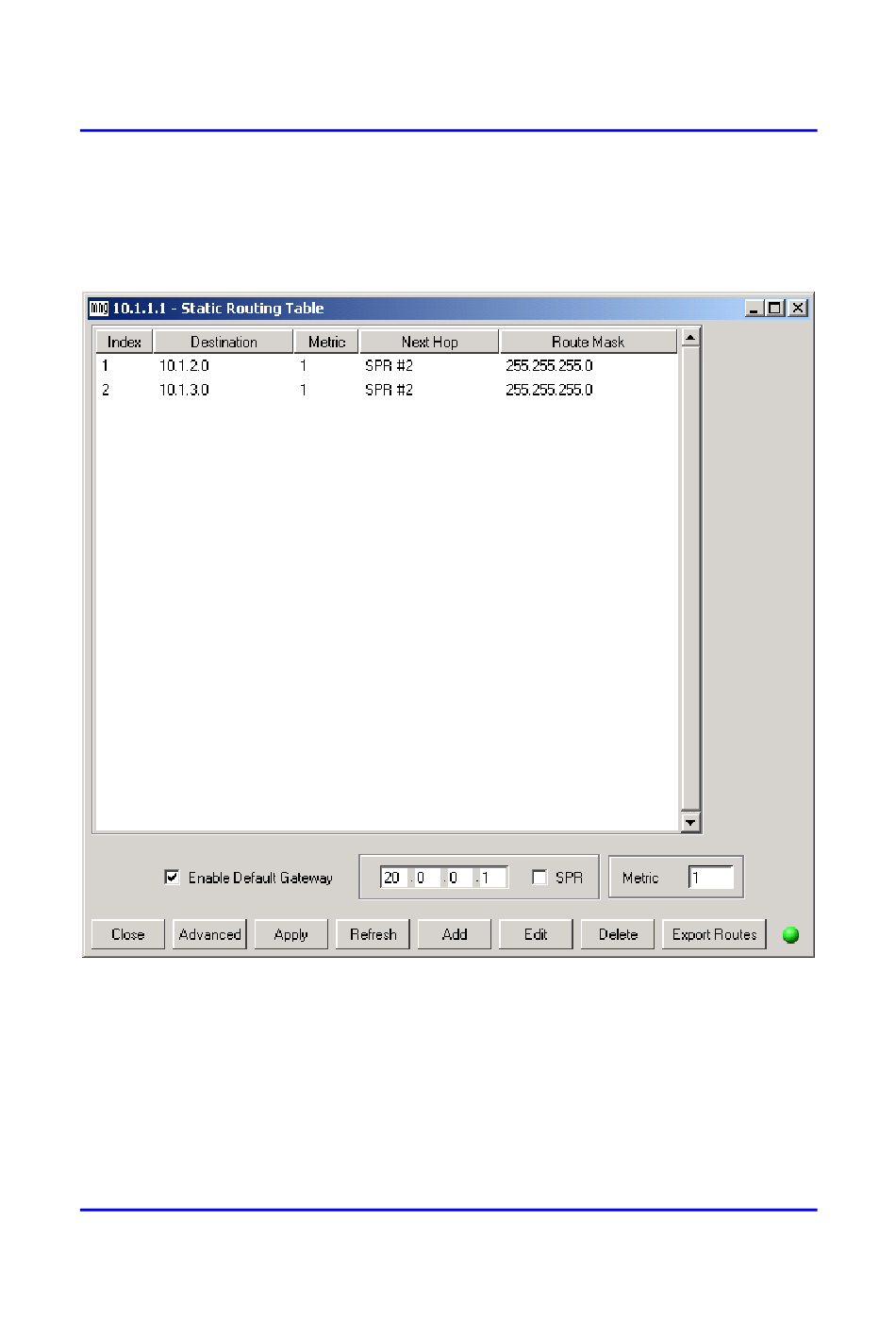Click the vertical scrollbar track

pyautogui.click(x=690, y=580)
